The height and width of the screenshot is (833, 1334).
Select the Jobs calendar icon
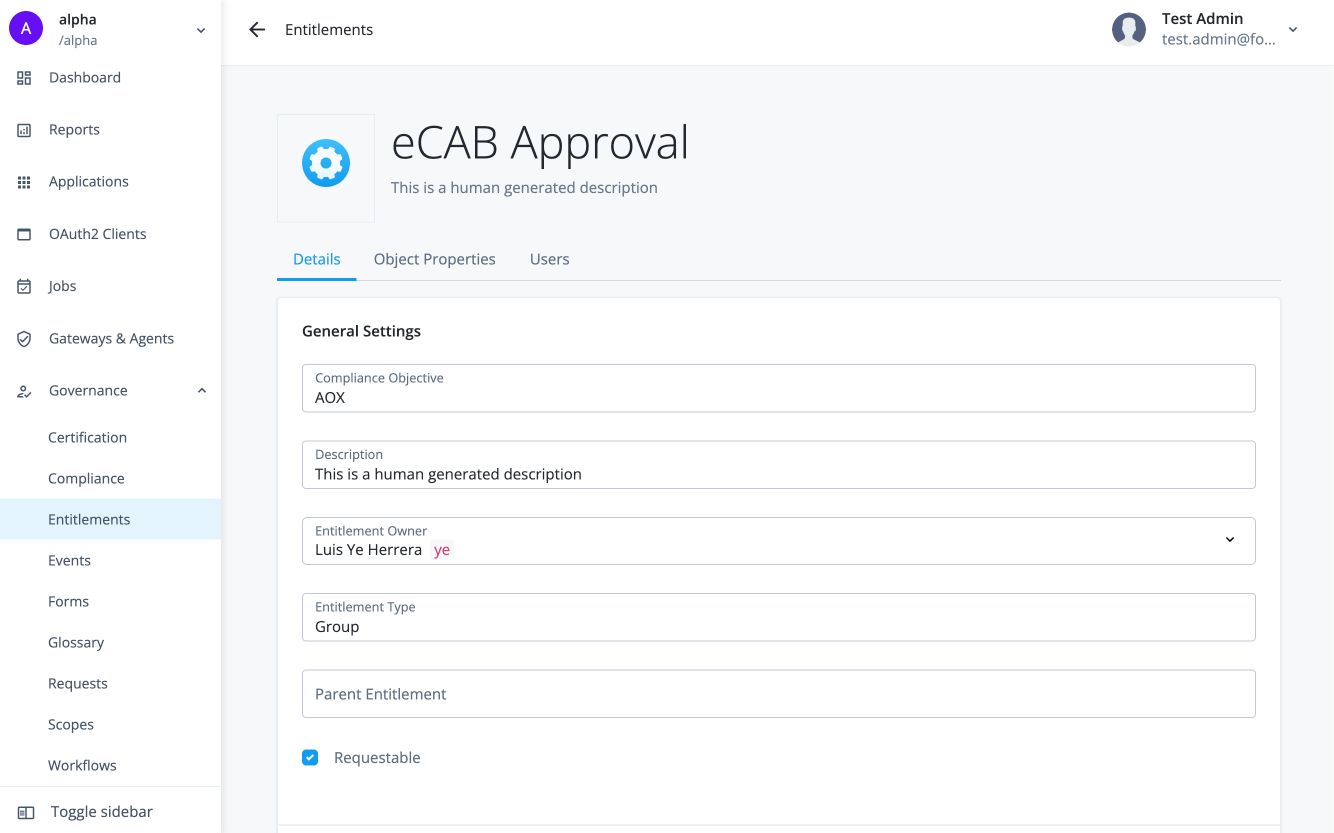pos(25,286)
